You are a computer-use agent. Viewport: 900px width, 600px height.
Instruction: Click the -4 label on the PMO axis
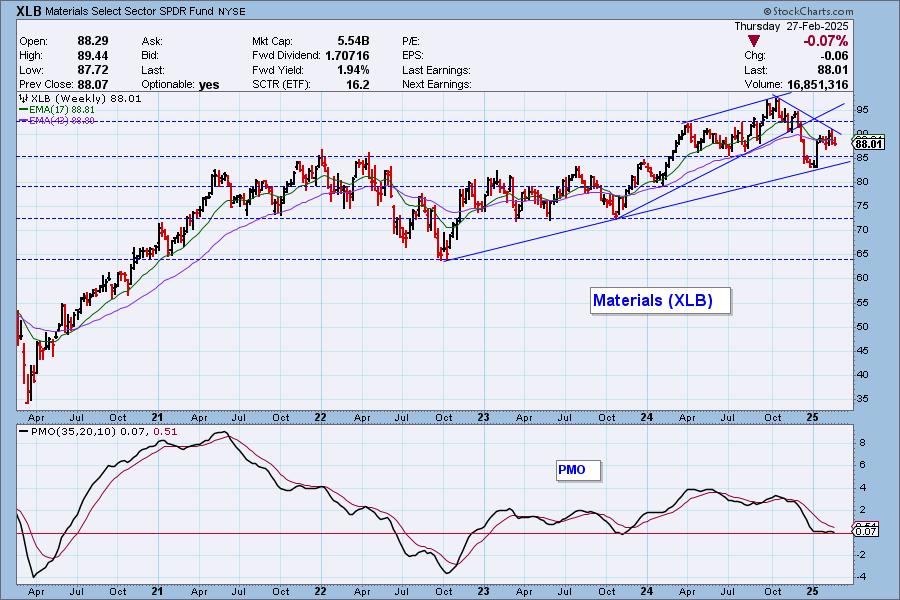[x=860, y=577]
